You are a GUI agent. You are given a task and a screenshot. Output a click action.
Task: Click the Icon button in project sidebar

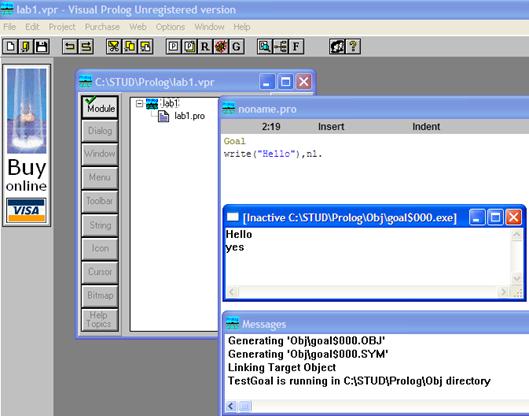pyautogui.click(x=100, y=248)
